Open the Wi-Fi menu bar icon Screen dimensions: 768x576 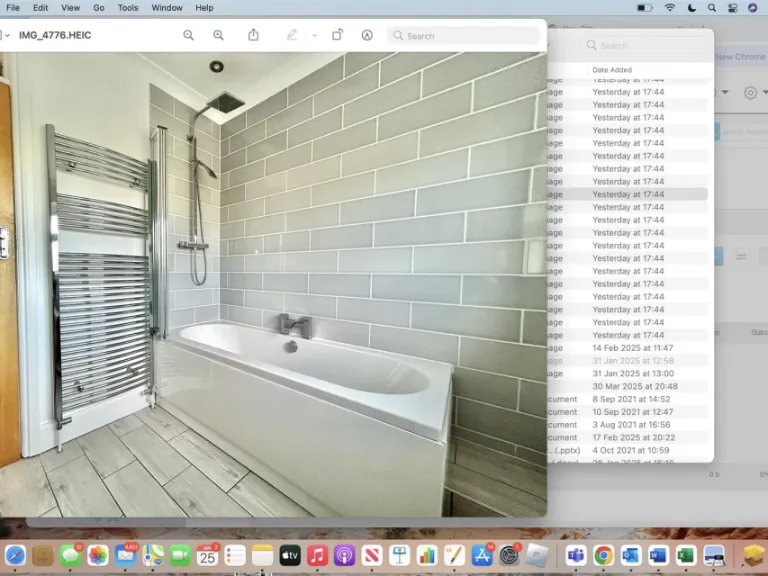click(670, 8)
